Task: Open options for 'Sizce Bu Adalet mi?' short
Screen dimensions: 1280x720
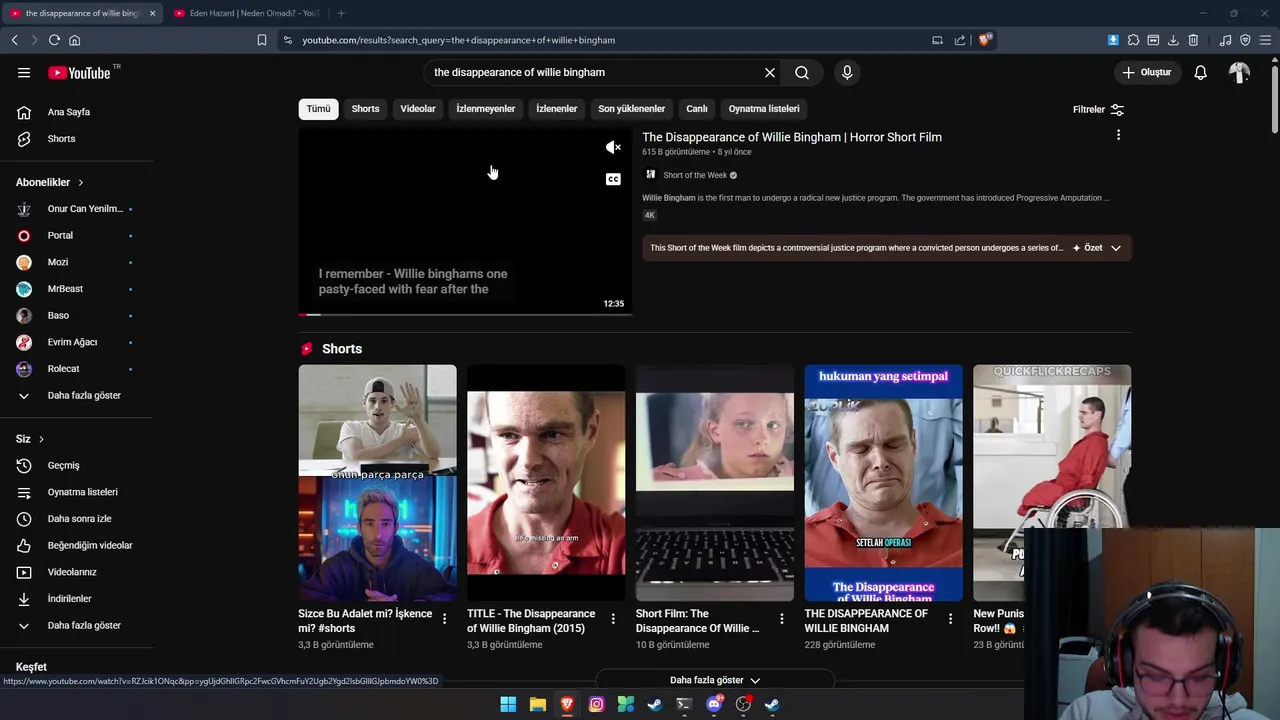Action: (444, 619)
